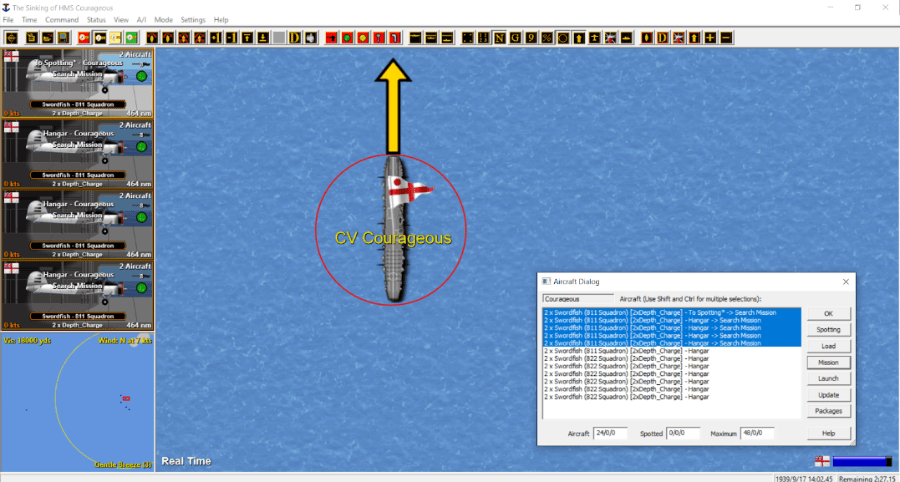Click the British ensign flag in status corner

[822, 461]
